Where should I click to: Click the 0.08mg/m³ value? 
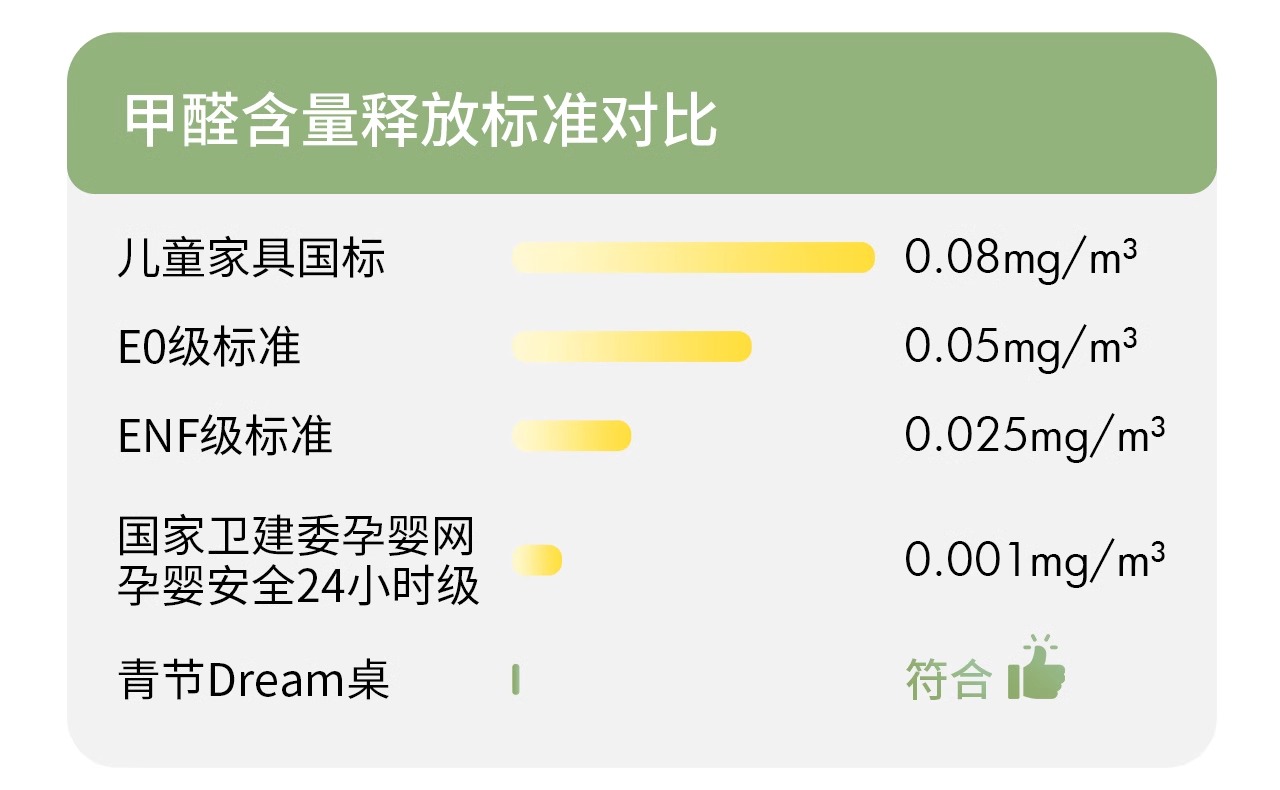click(1020, 258)
